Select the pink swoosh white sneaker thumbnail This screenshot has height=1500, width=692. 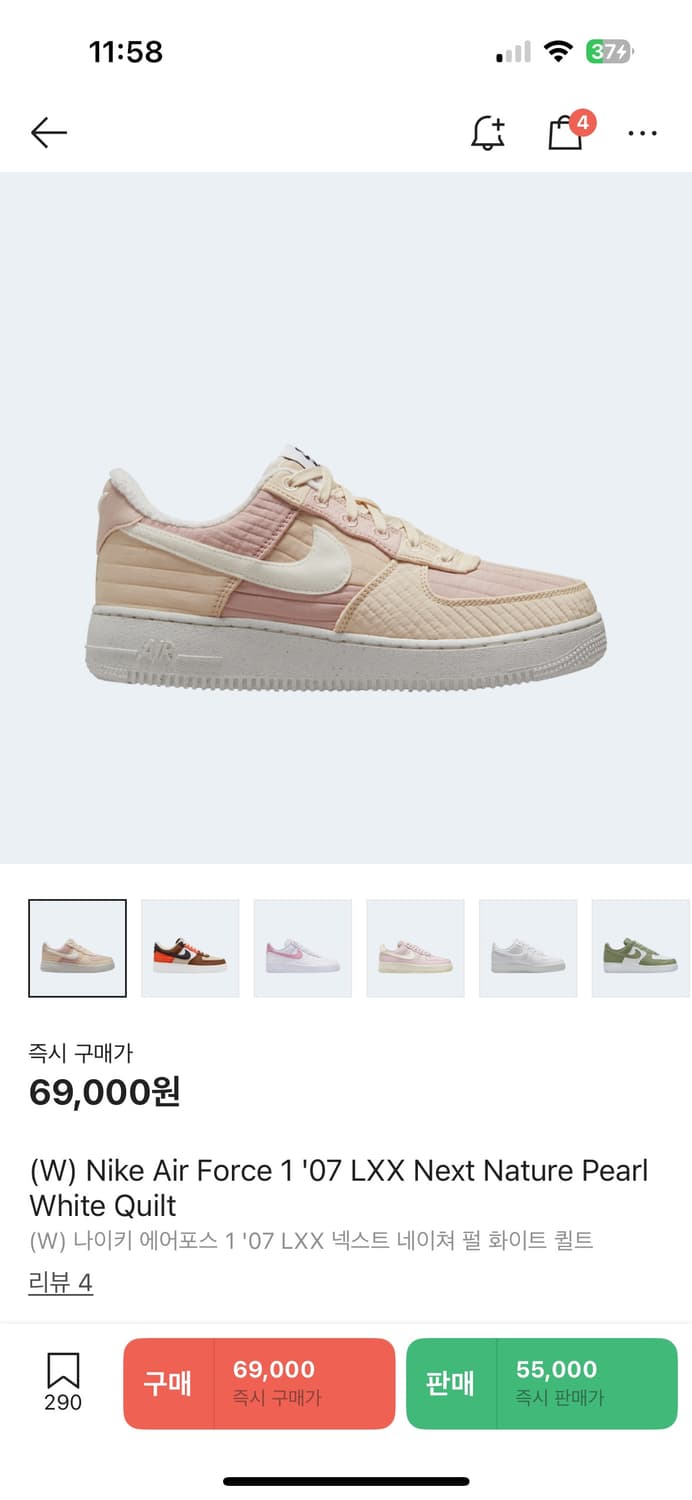click(x=303, y=948)
